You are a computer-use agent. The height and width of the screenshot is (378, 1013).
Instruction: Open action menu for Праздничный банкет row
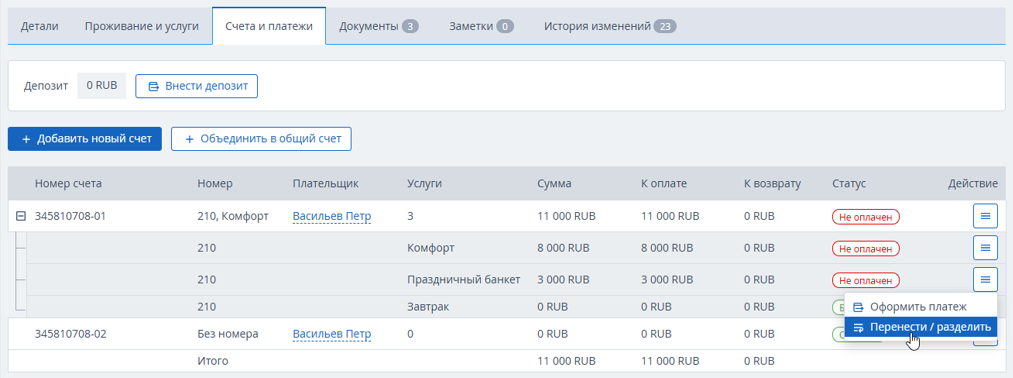985,279
